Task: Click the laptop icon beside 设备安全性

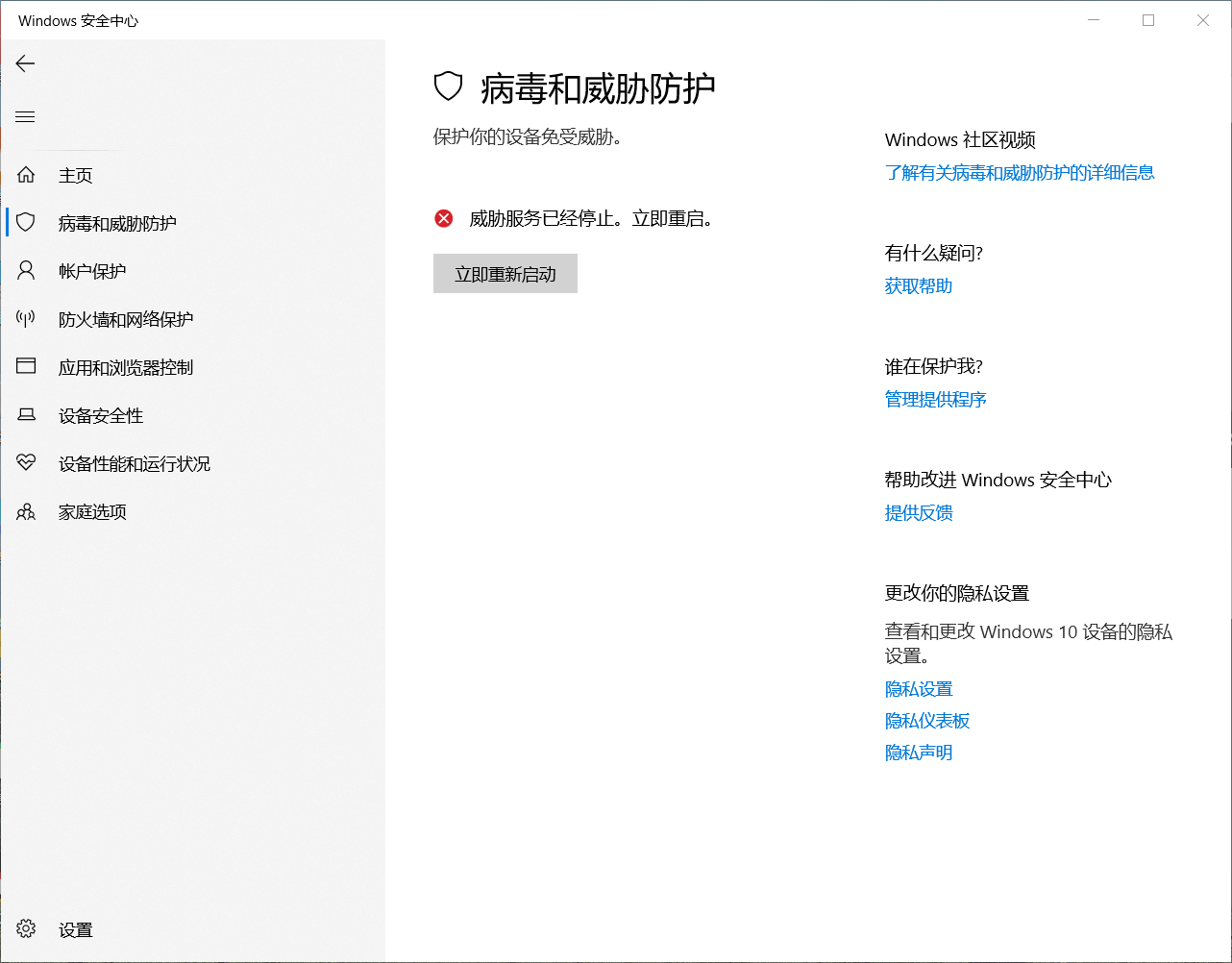Action: click(26, 415)
